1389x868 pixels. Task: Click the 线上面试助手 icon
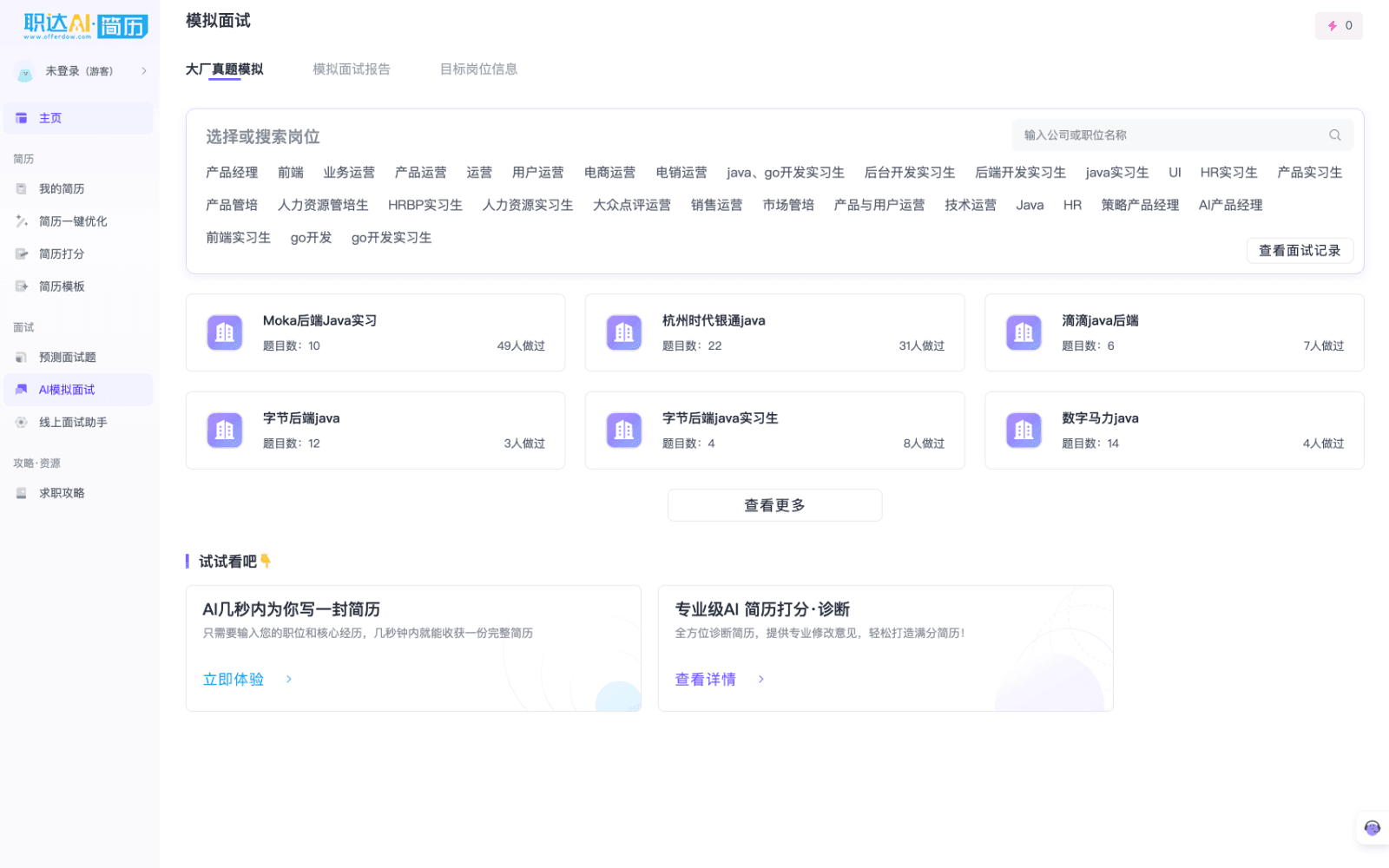[22, 422]
